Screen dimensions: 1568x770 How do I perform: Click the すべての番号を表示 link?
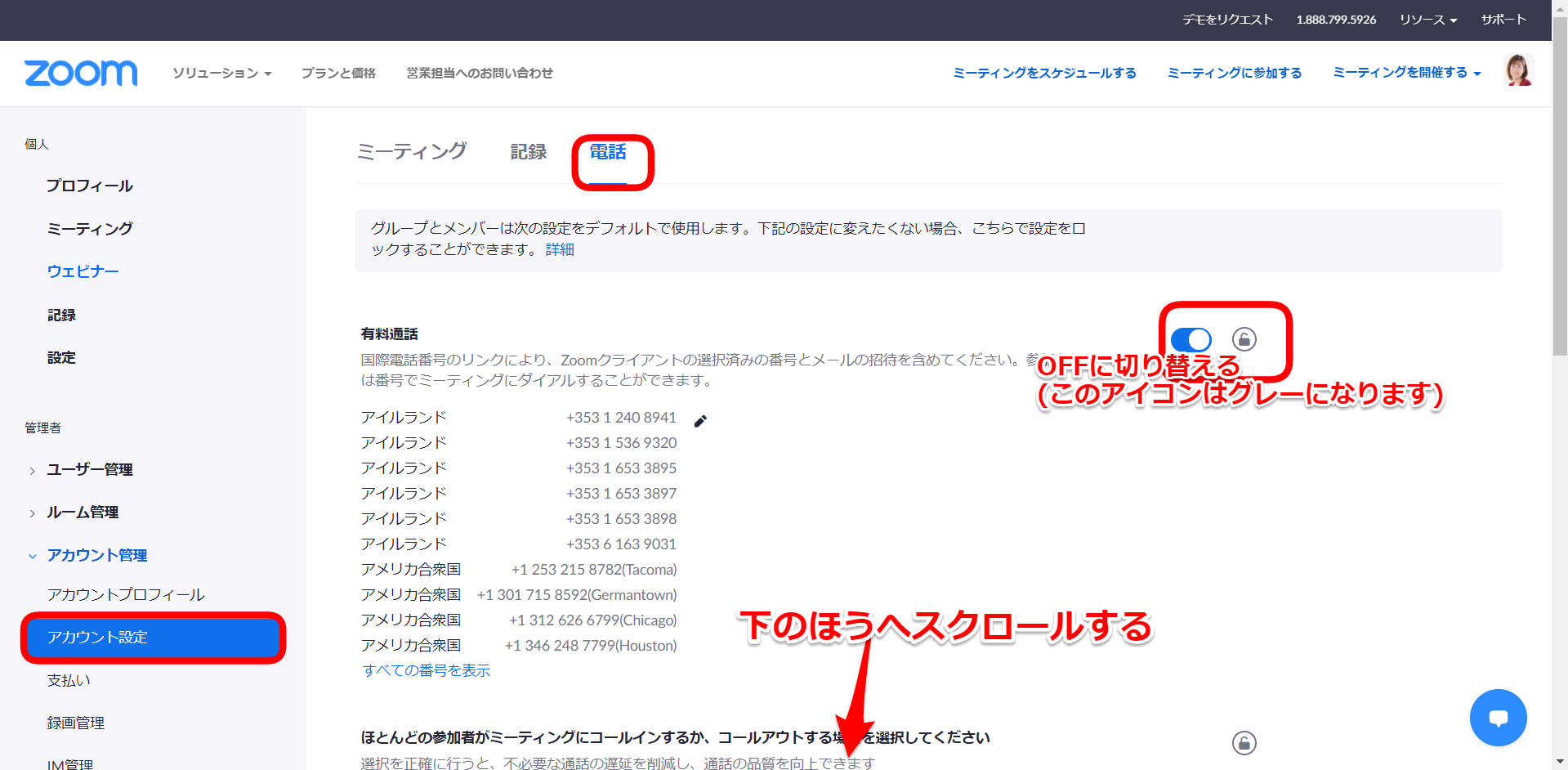[426, 670]
